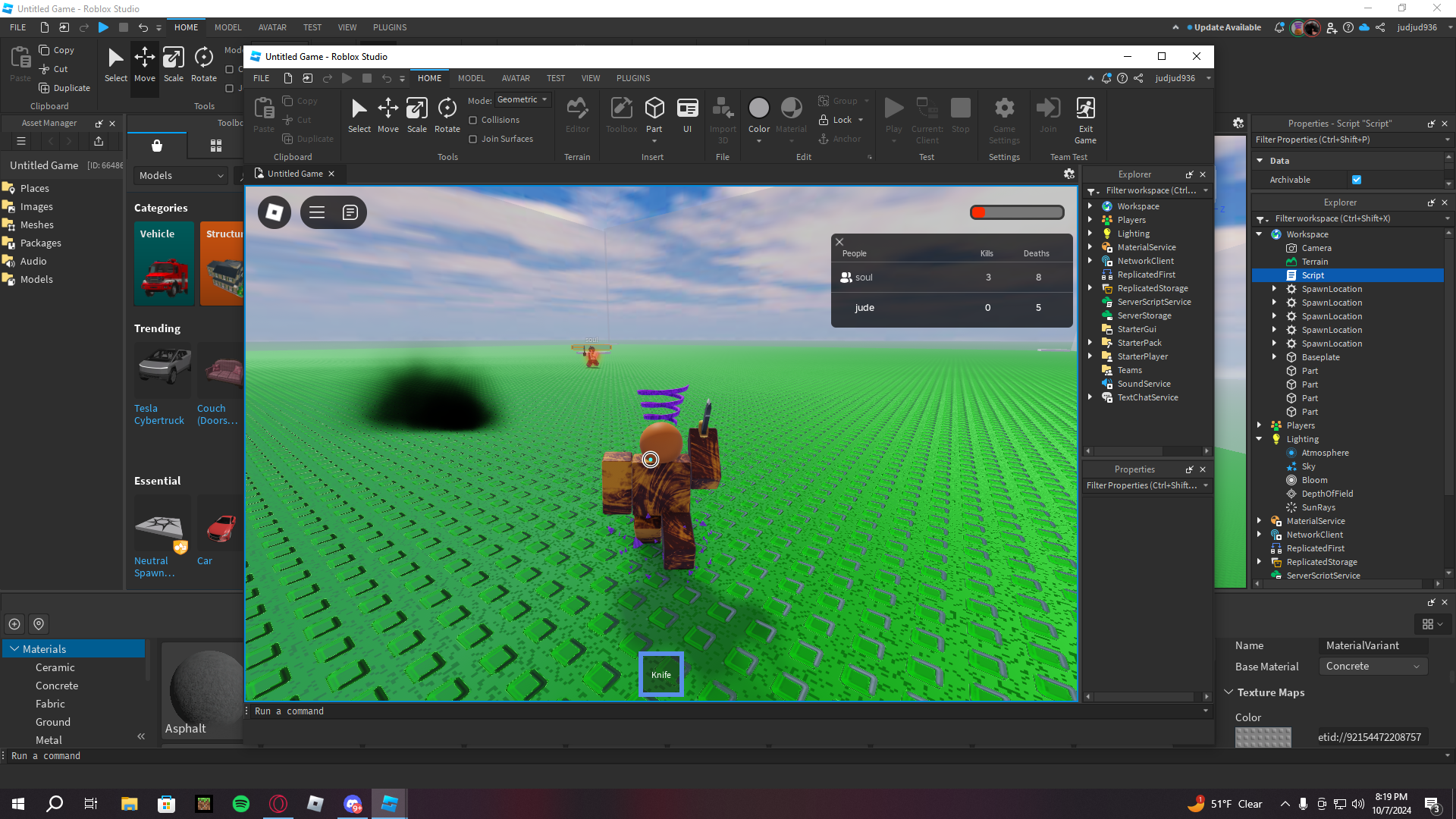The height and width of the screenshot is (819, 1456).
Task: Enable the Collisions checkbox
Action: [473, 120]
